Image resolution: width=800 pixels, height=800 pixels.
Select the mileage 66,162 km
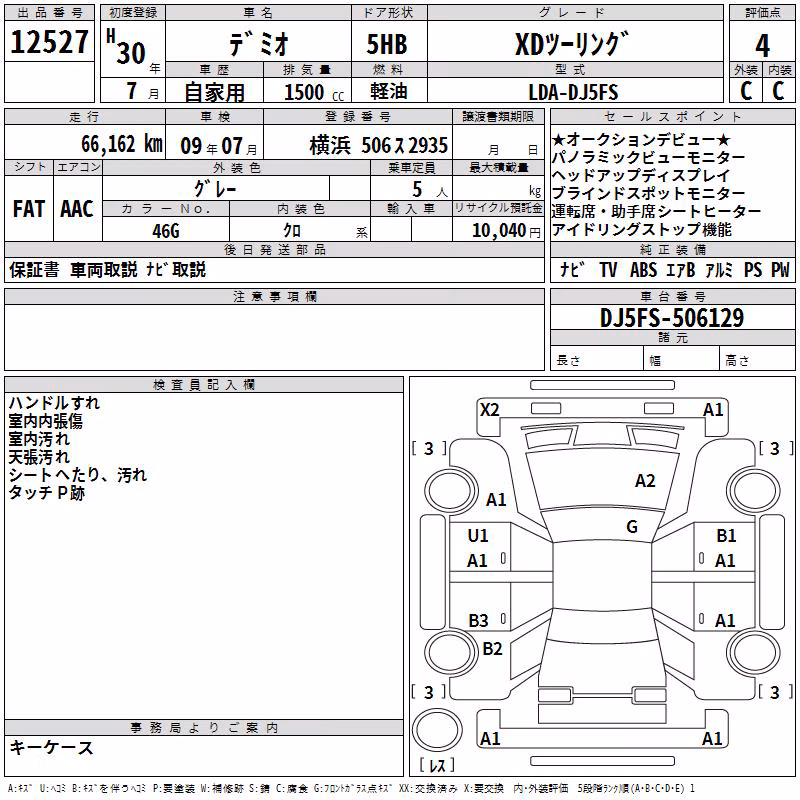pos(122,144)
